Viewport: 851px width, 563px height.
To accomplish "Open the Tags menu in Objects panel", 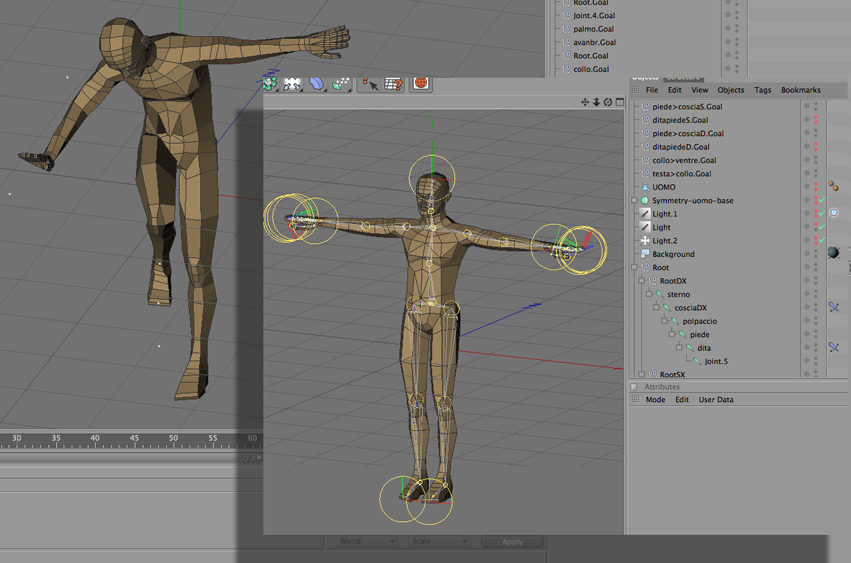I will (763, 90).
